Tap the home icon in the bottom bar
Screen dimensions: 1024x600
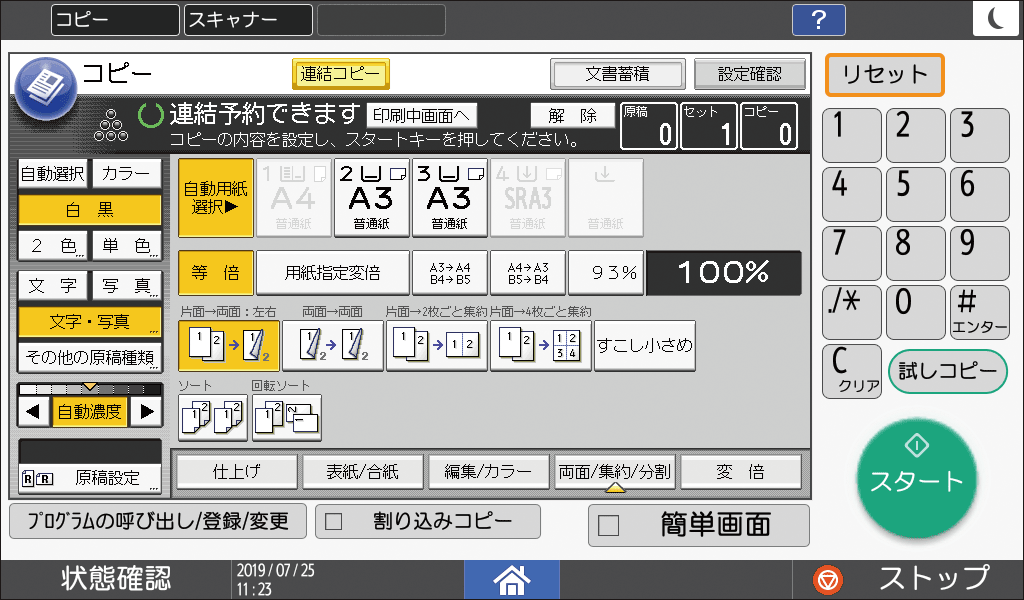coord(511,578)
